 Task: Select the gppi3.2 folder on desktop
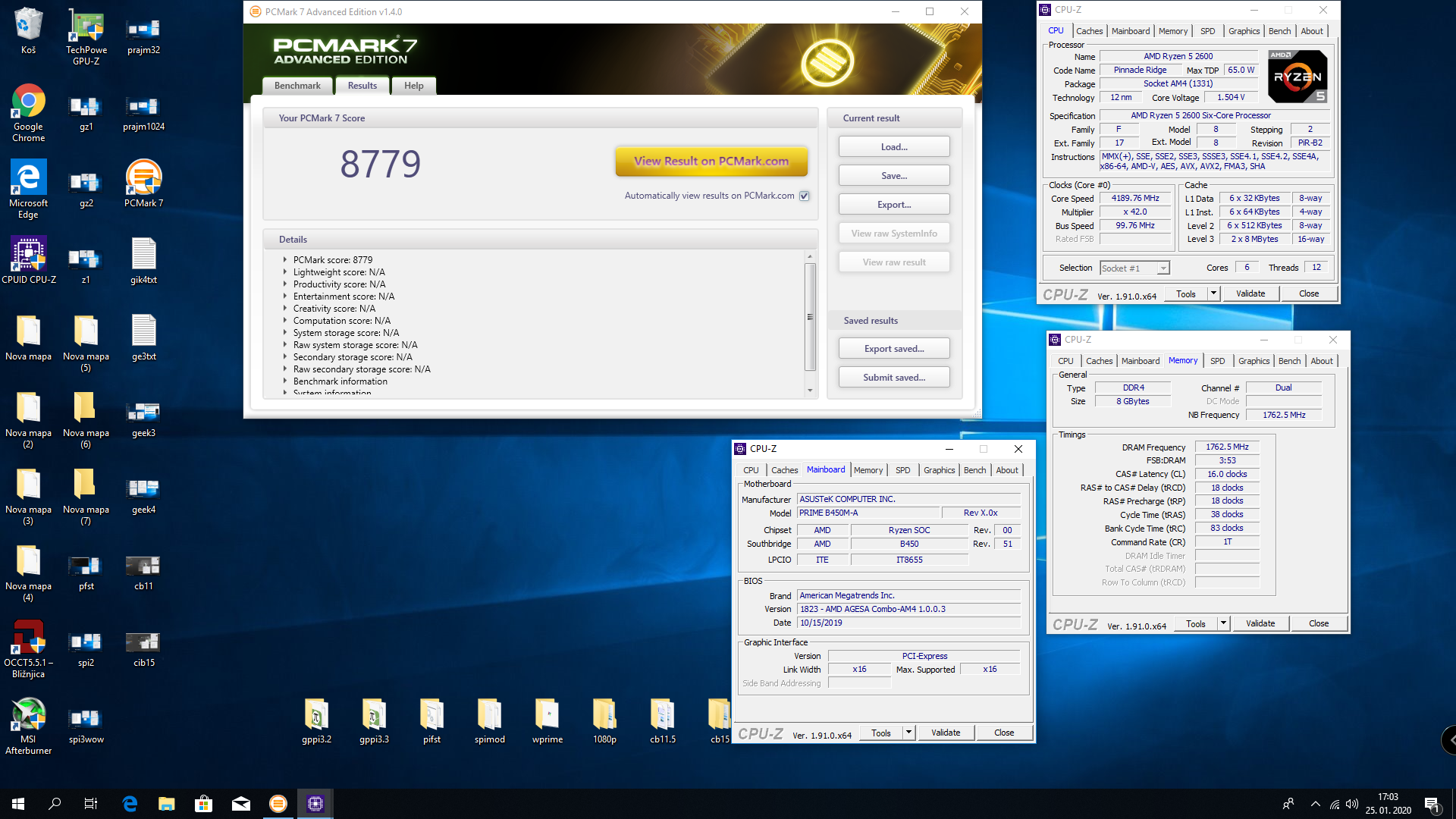point(316,720)
